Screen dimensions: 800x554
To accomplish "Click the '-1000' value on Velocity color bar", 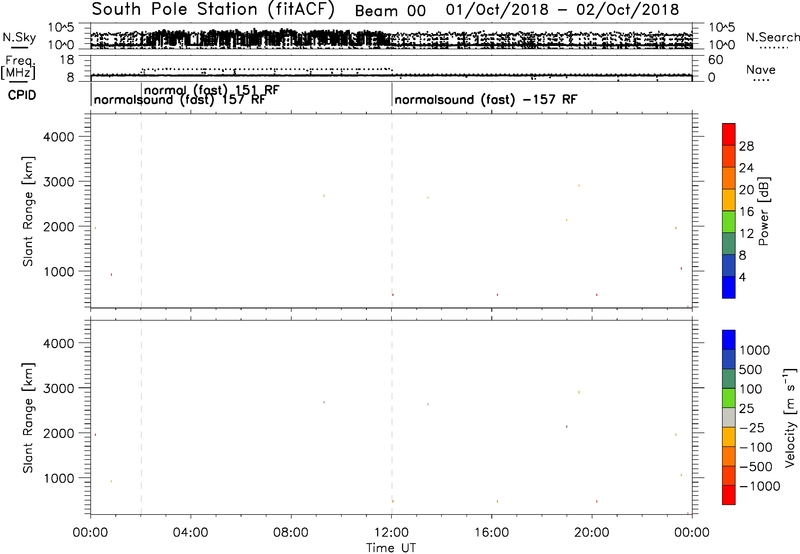I will (x=760, y=486).
